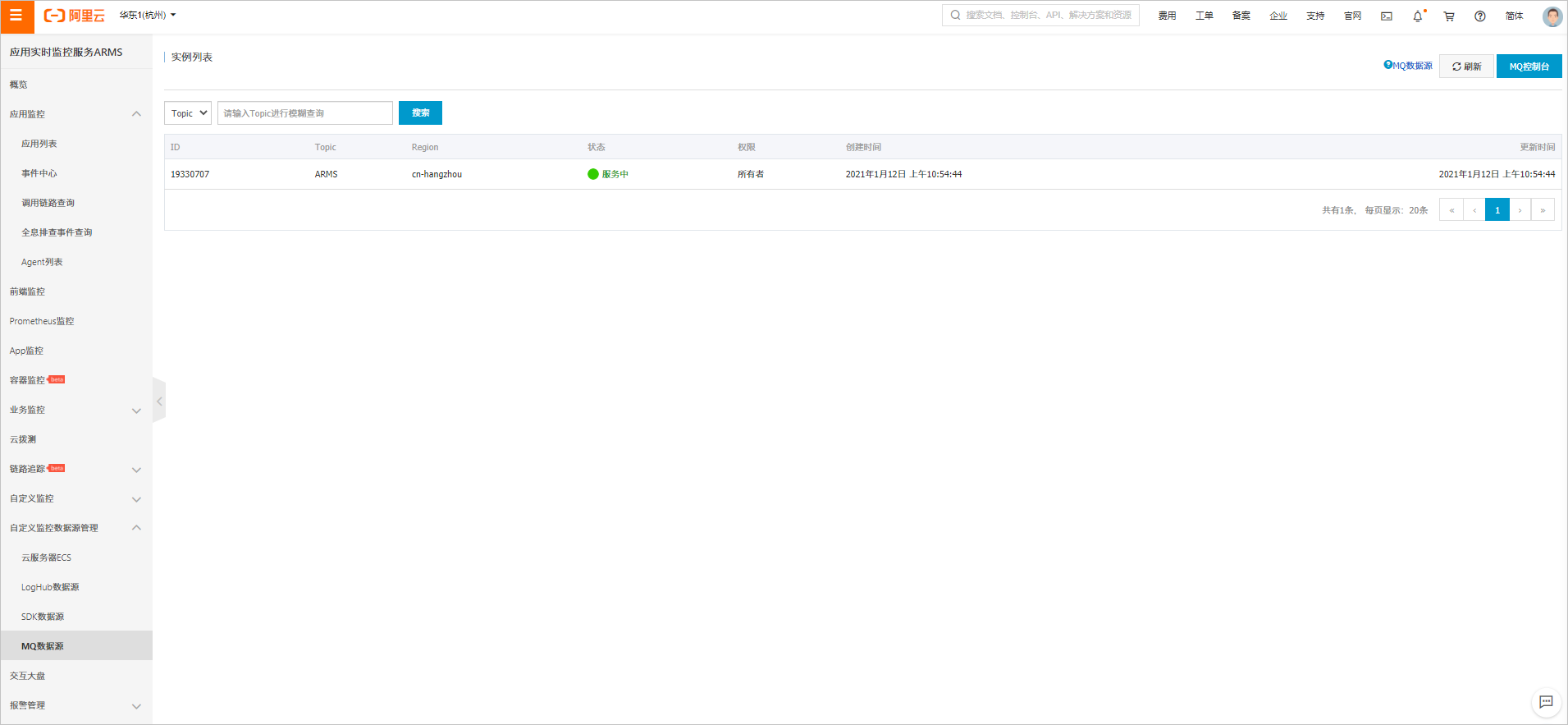Open the user avatar menu

1552,16
